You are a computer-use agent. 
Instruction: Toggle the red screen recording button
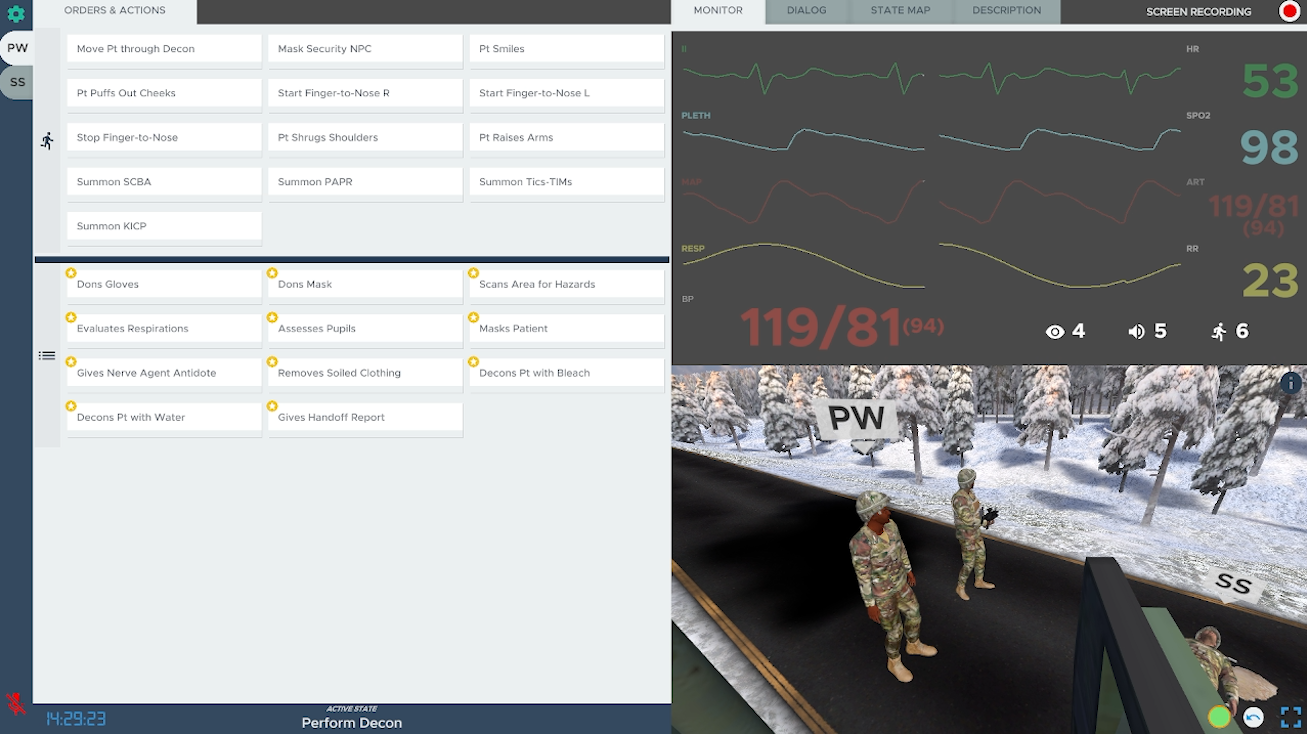1289,12
